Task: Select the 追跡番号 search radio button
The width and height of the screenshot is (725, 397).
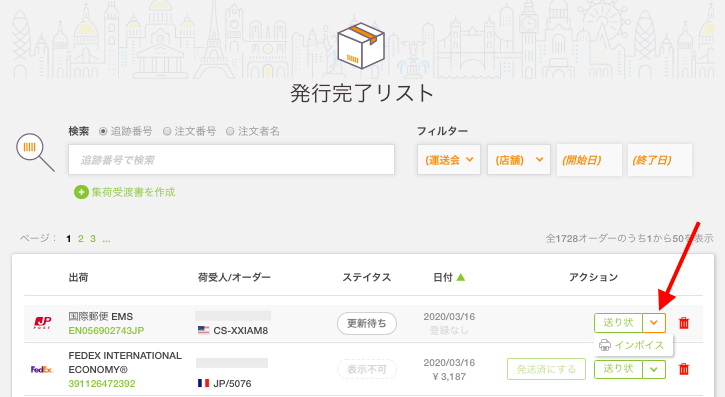Action: pyautogui.click(x=103, y=131)
